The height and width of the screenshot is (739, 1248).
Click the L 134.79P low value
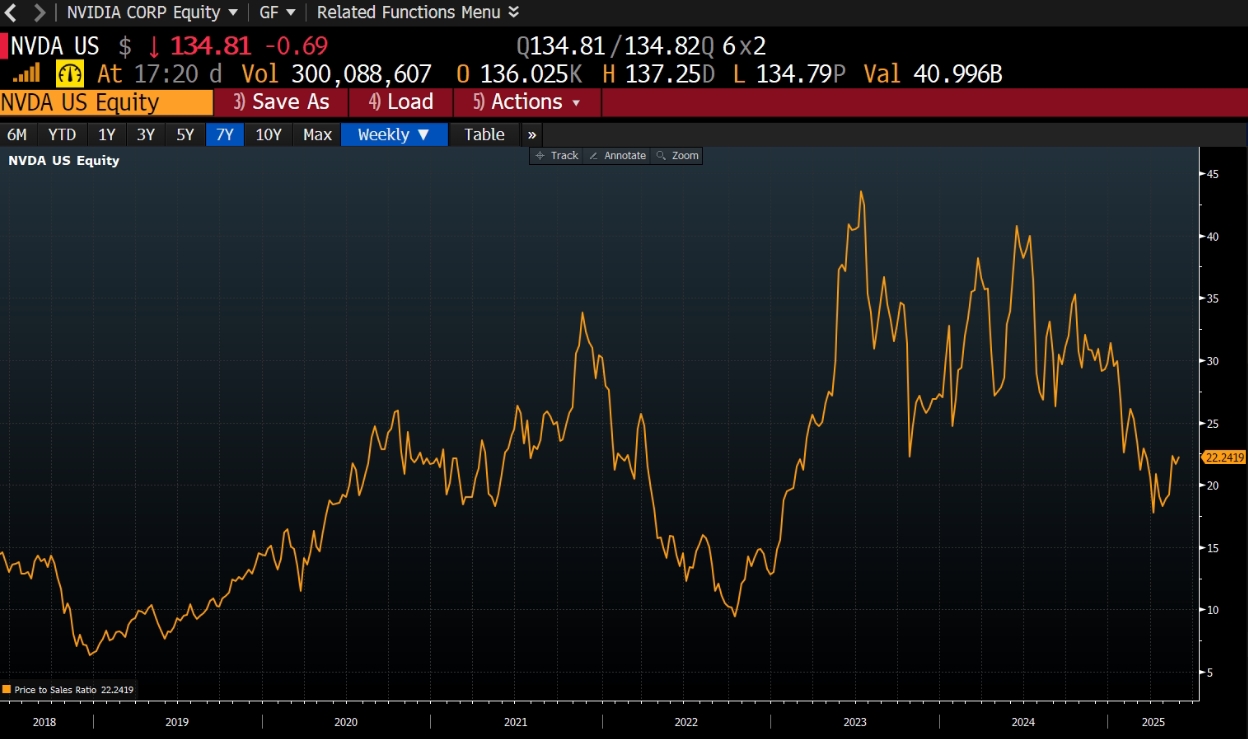(x=790, y=74)
